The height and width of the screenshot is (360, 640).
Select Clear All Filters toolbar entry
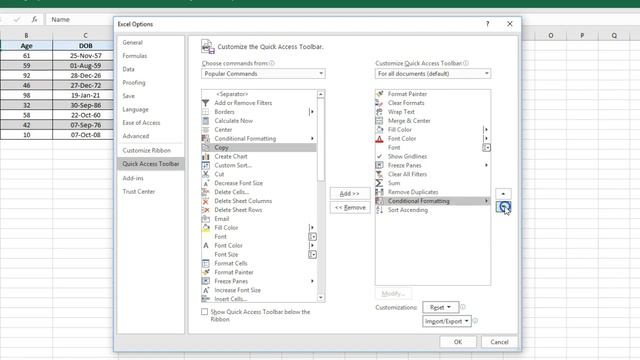433,174
